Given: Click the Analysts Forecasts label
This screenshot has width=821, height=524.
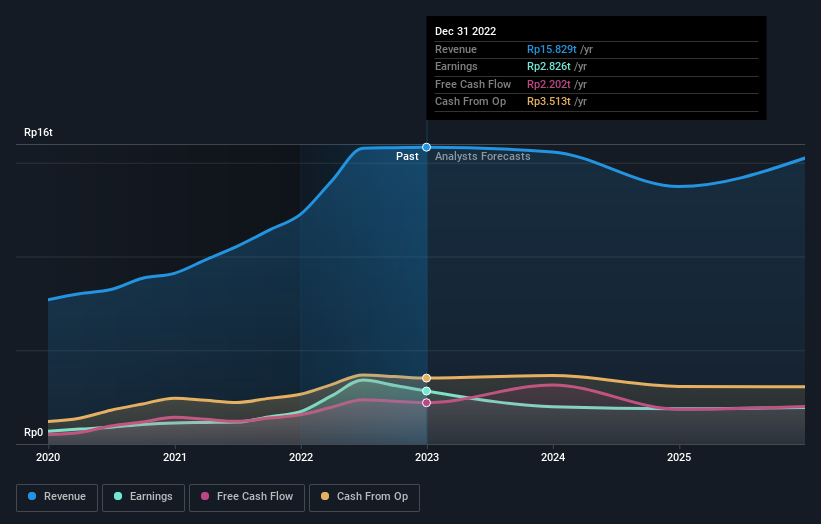Looking at the screenshot, I should [483, 157].
